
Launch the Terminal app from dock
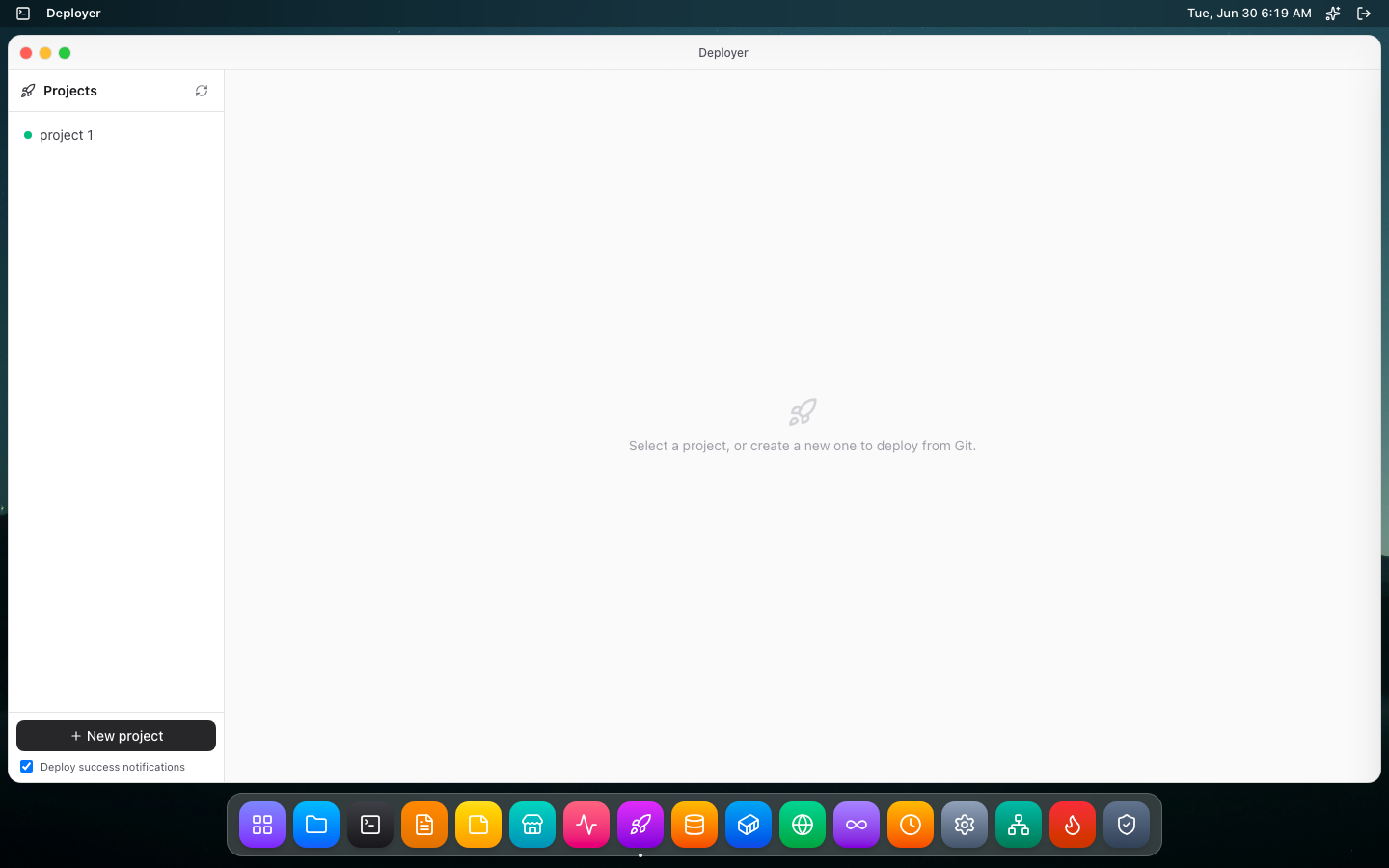[370, 825]
